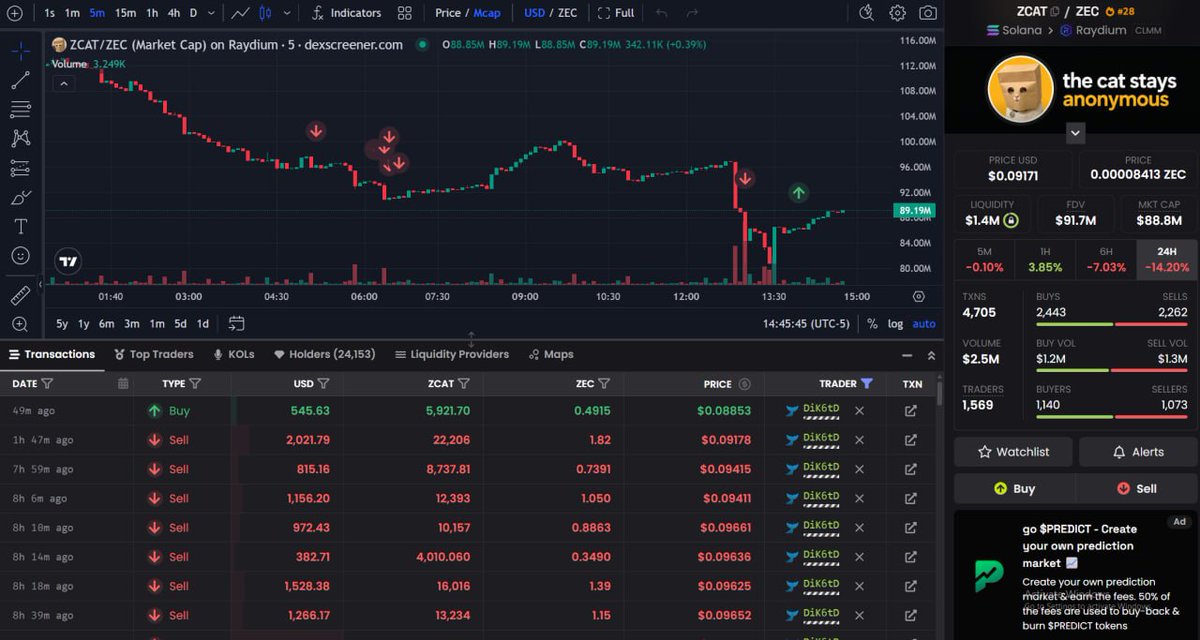This screenshot has height=640, width=1200.
Task: Add pair to Watchlist
Action: pos(1013,452)
